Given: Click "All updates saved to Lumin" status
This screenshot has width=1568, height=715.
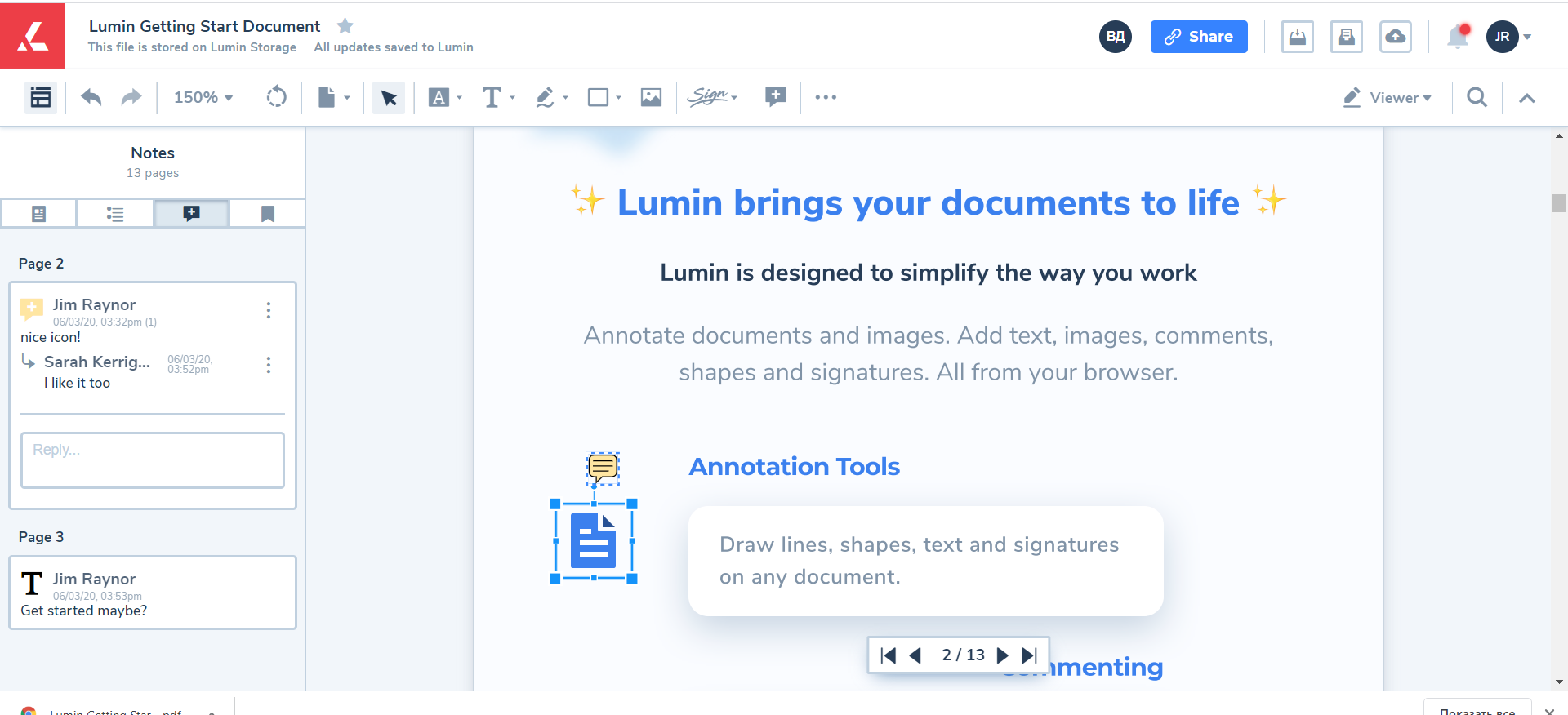Looking at the screenshot, I should coord(394,47).
